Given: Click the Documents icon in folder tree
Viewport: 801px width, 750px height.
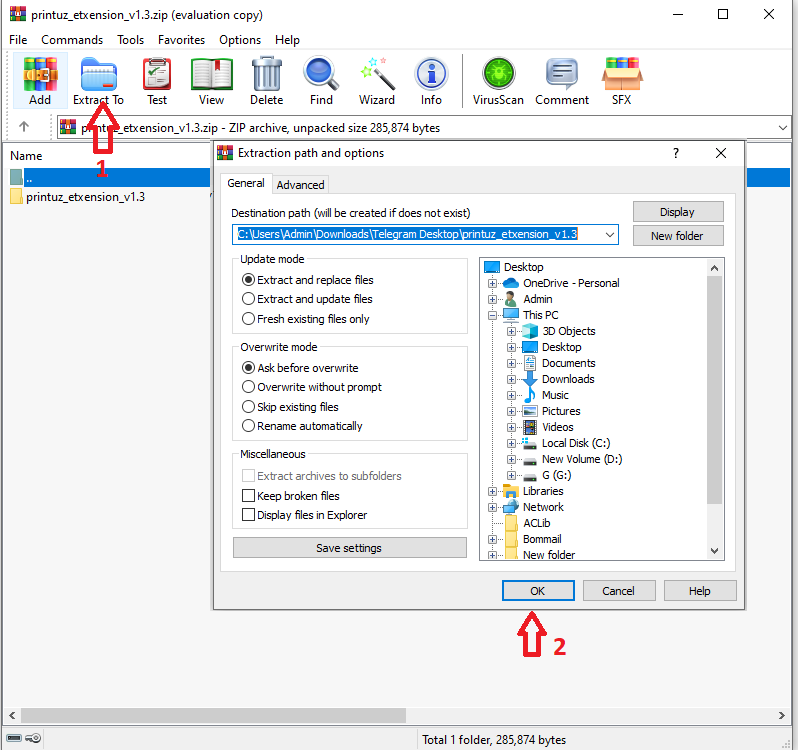Looking at the screenshot, I should pyautogui.click(x=530, y=363).
